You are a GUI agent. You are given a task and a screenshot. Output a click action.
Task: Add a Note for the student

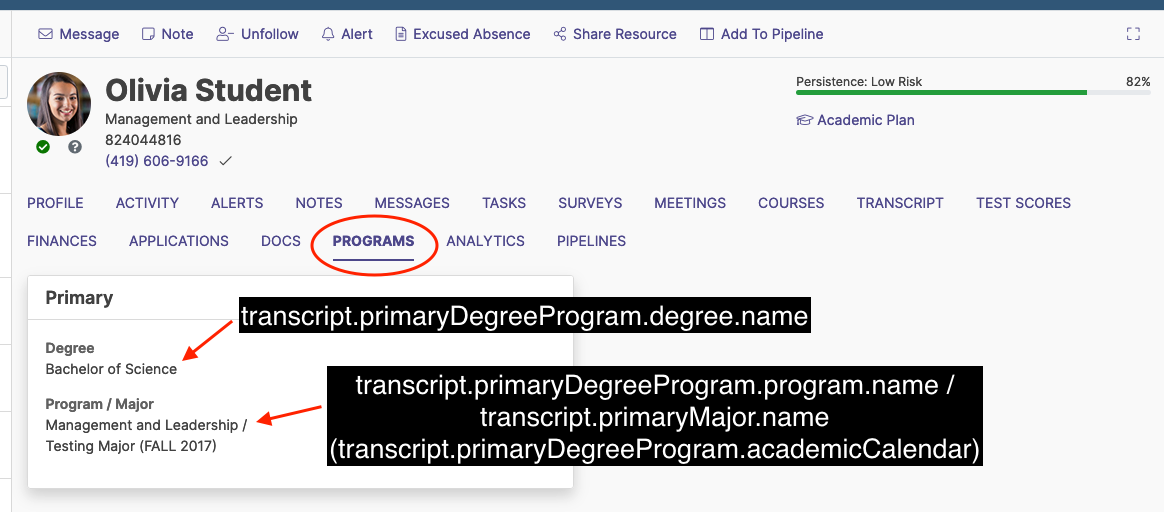click(168, 34)
